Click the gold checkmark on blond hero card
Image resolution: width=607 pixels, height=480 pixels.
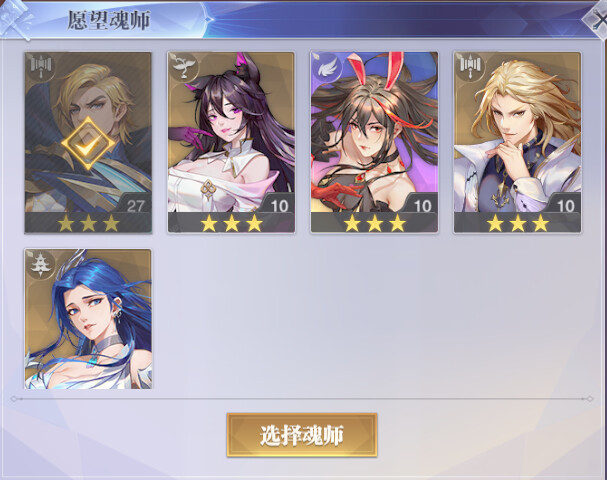point(88,143)
